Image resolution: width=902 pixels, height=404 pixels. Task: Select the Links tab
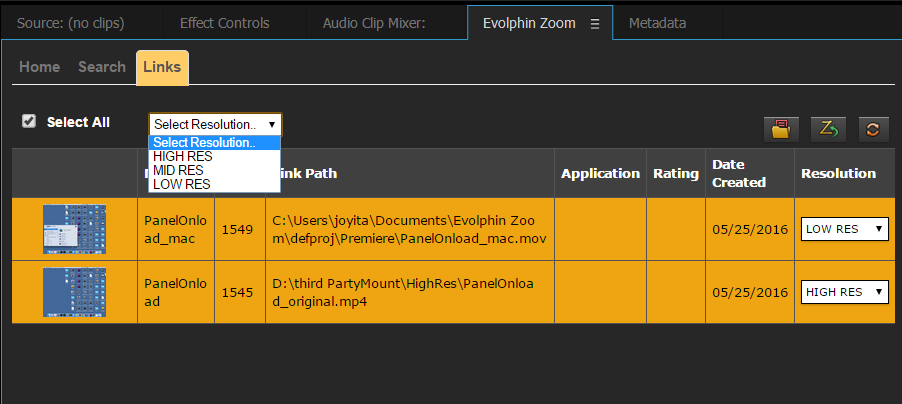point(162,68)
